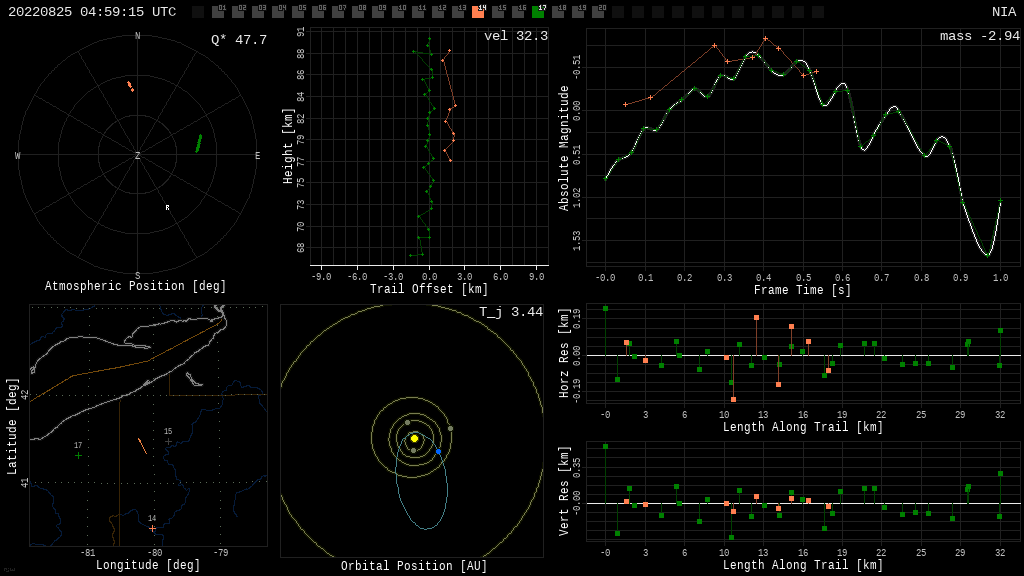The image size is (1024, 576).
Task: Click the Z zenith label at polar center
Action: pyautogui.click(x=137, y=155)
